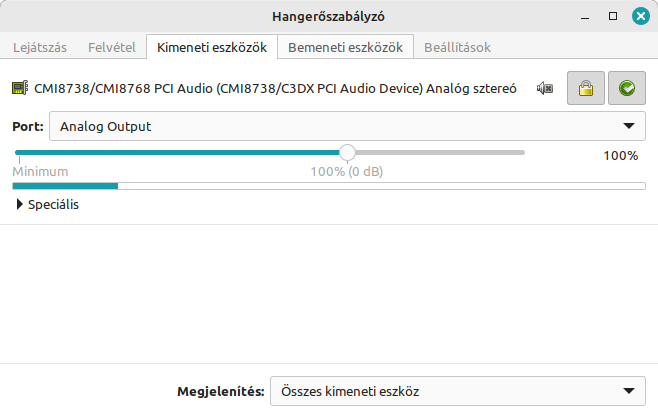Image resolution: width=658 pixels, height=418 pixels.
Task: Select the Kimeneti eszközök tab
Action: (212, 47)
